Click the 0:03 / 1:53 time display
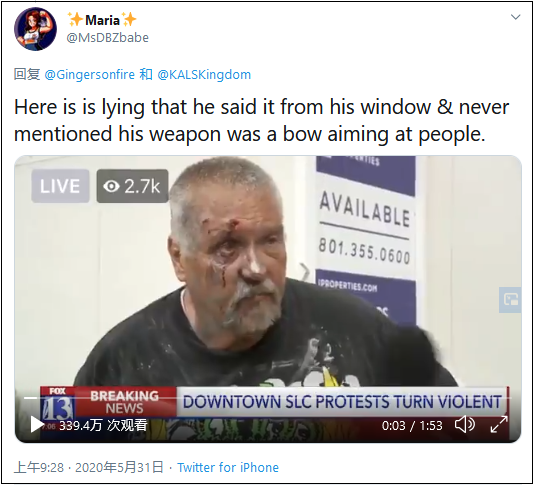The height and width of the screenshot is (485, 535). click(x=412, y=426)
